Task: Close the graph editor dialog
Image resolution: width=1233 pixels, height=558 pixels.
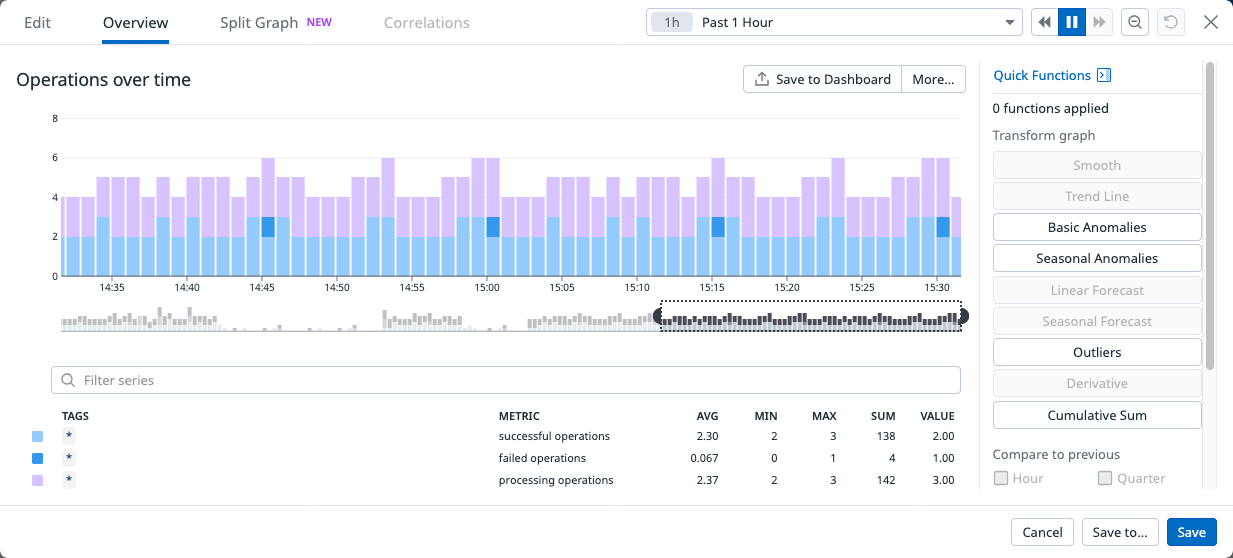Action: click(1211, 22)
